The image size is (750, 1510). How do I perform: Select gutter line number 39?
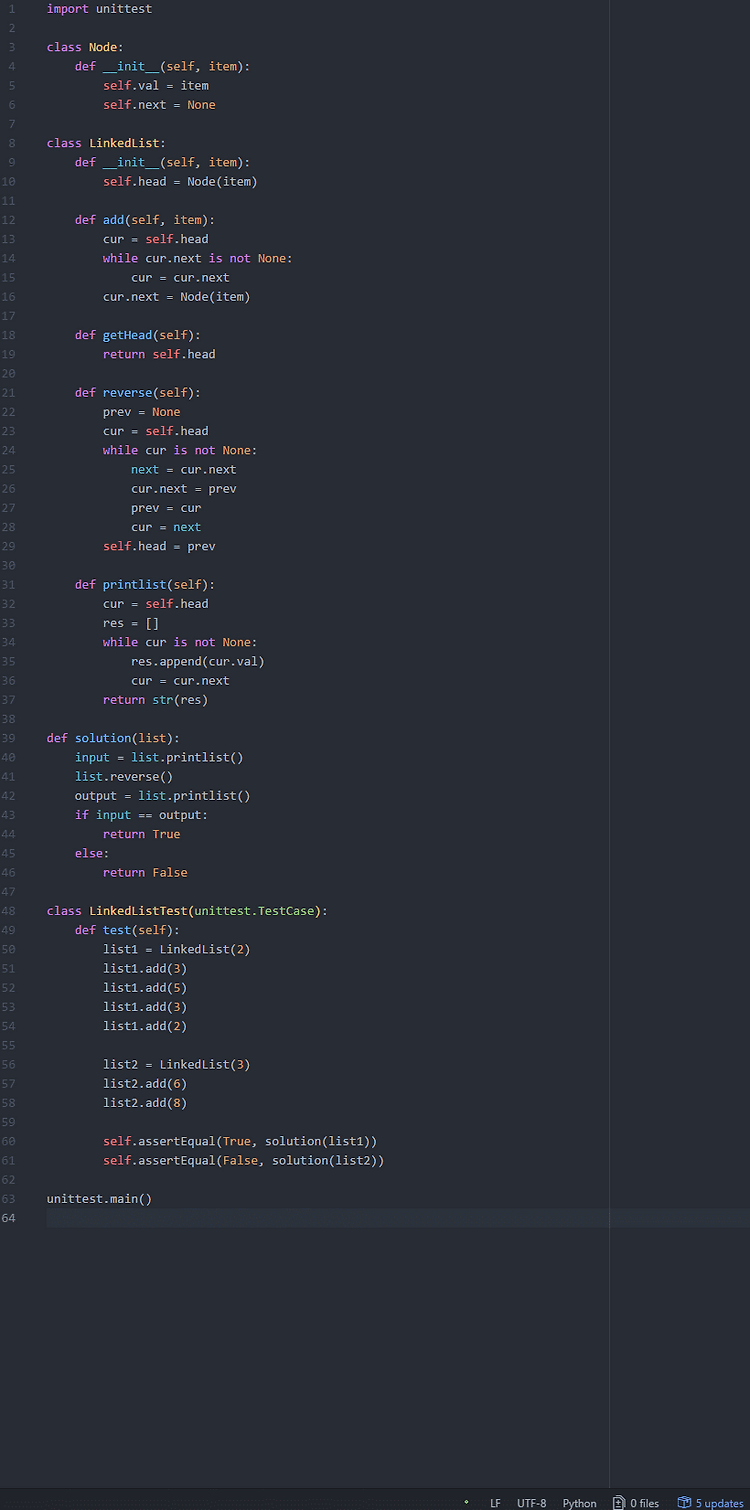pyautogui.click(x=9, y=738)
